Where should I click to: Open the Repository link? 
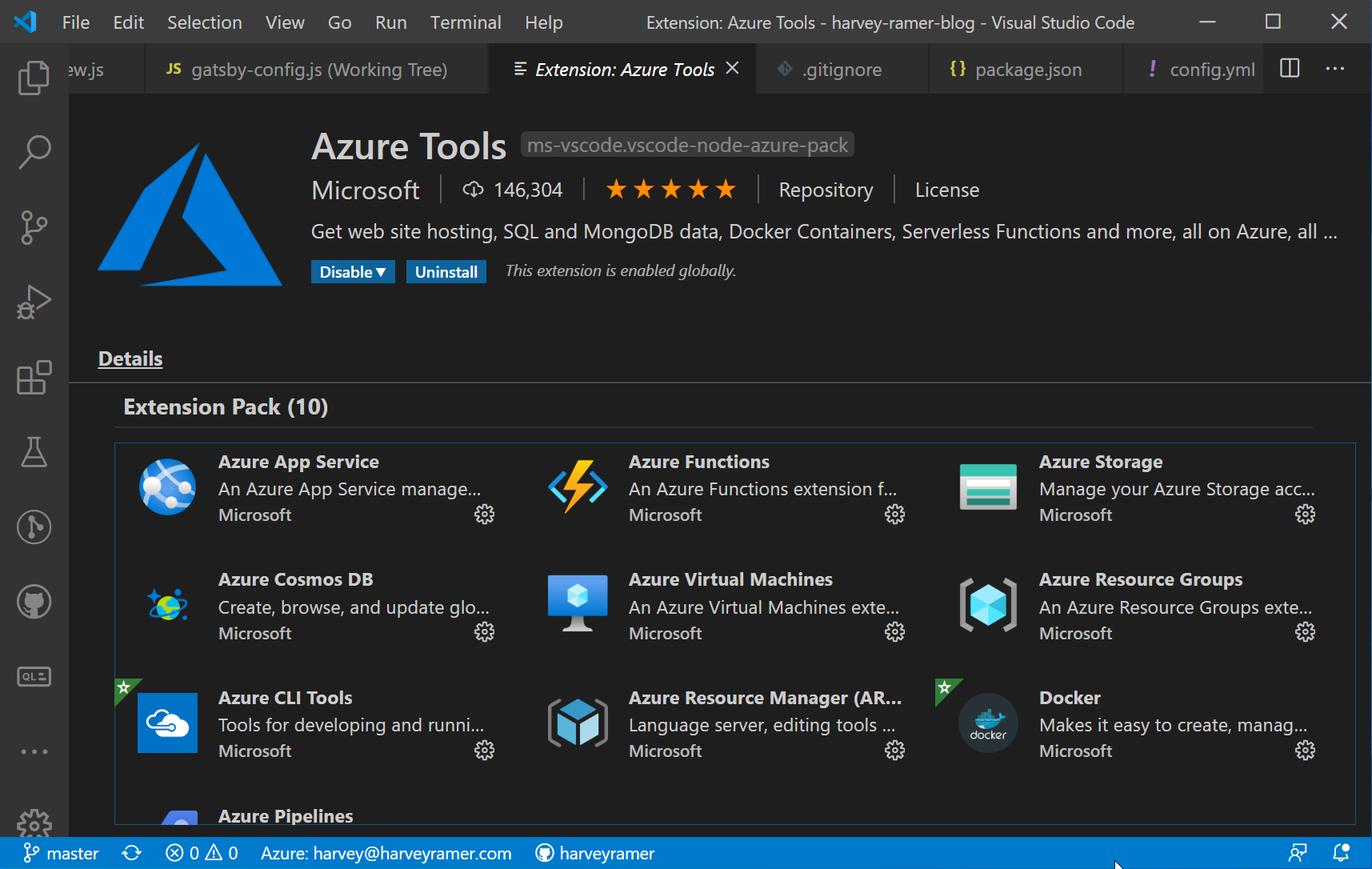[x=826, y=190]
